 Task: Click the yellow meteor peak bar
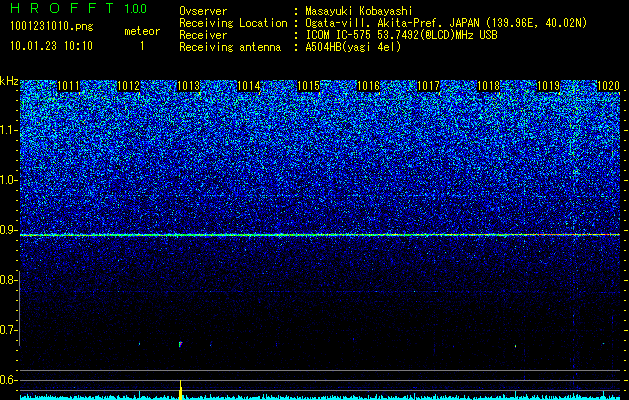181,390
